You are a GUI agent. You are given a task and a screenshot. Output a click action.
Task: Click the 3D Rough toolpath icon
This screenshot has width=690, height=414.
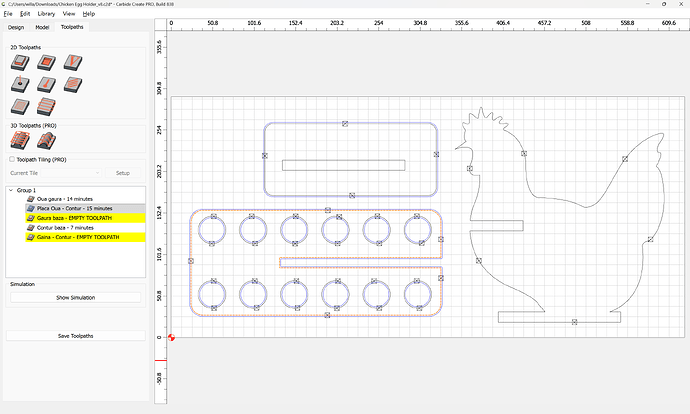click(19, 139)
